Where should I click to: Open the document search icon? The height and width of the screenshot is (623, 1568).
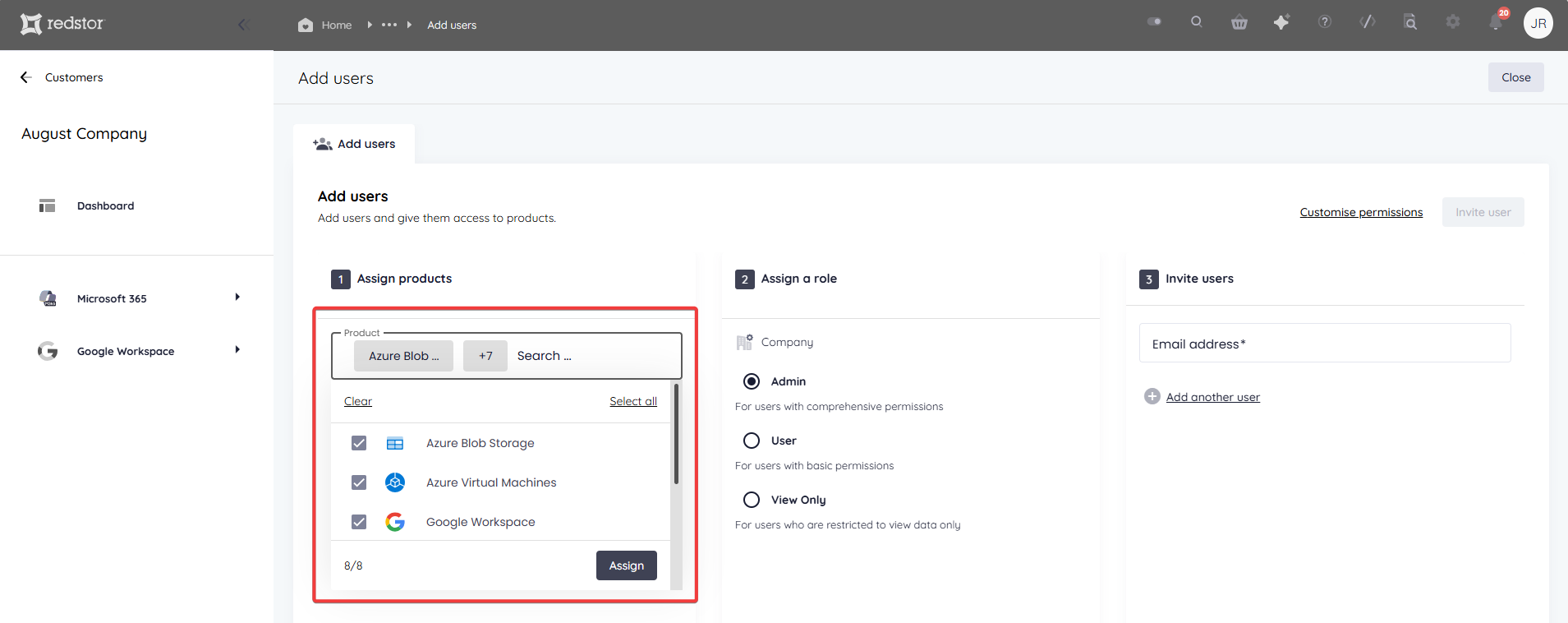pyautogui.click(x=1410, y=22)
